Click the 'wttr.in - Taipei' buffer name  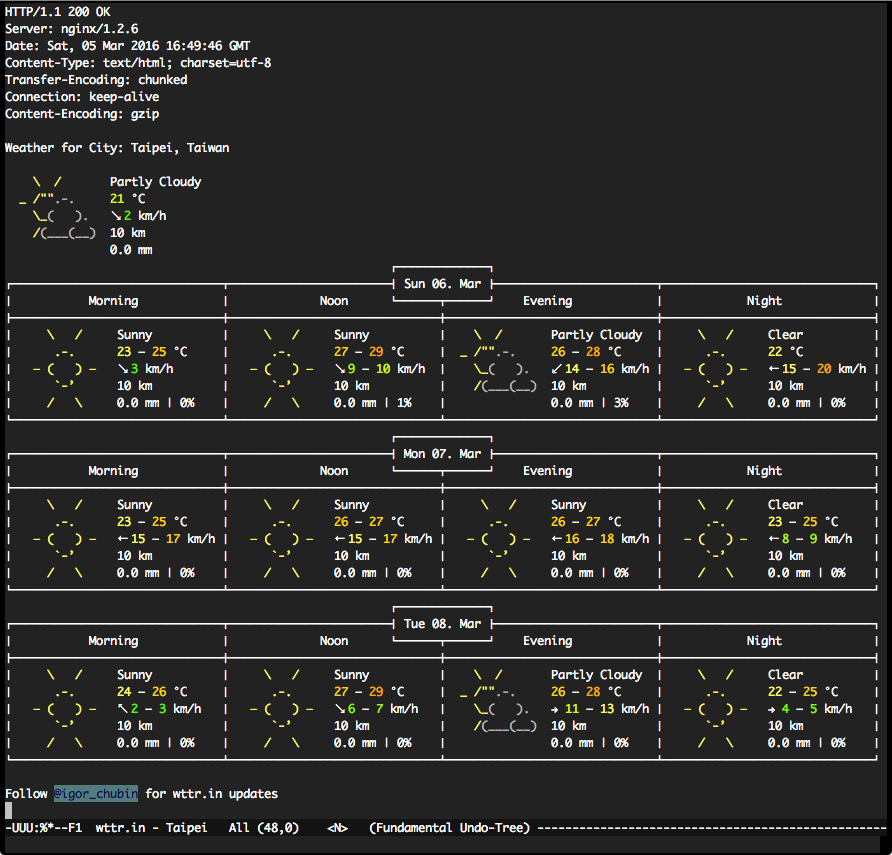(151, 828)
